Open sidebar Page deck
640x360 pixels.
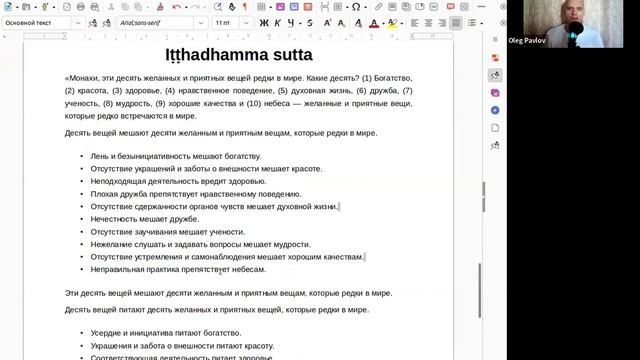(495, 128)
